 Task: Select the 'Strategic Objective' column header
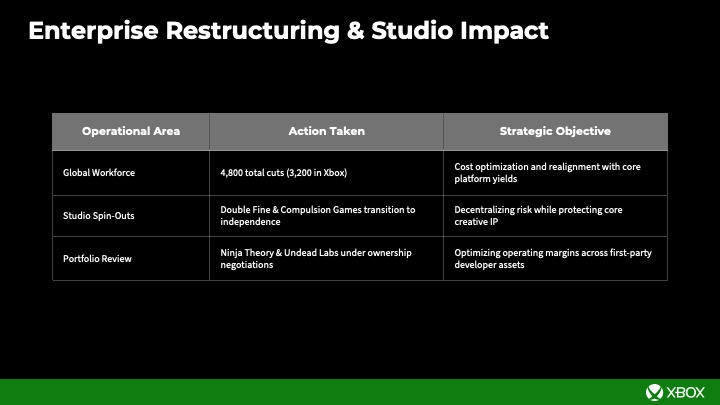pos(555,131)
